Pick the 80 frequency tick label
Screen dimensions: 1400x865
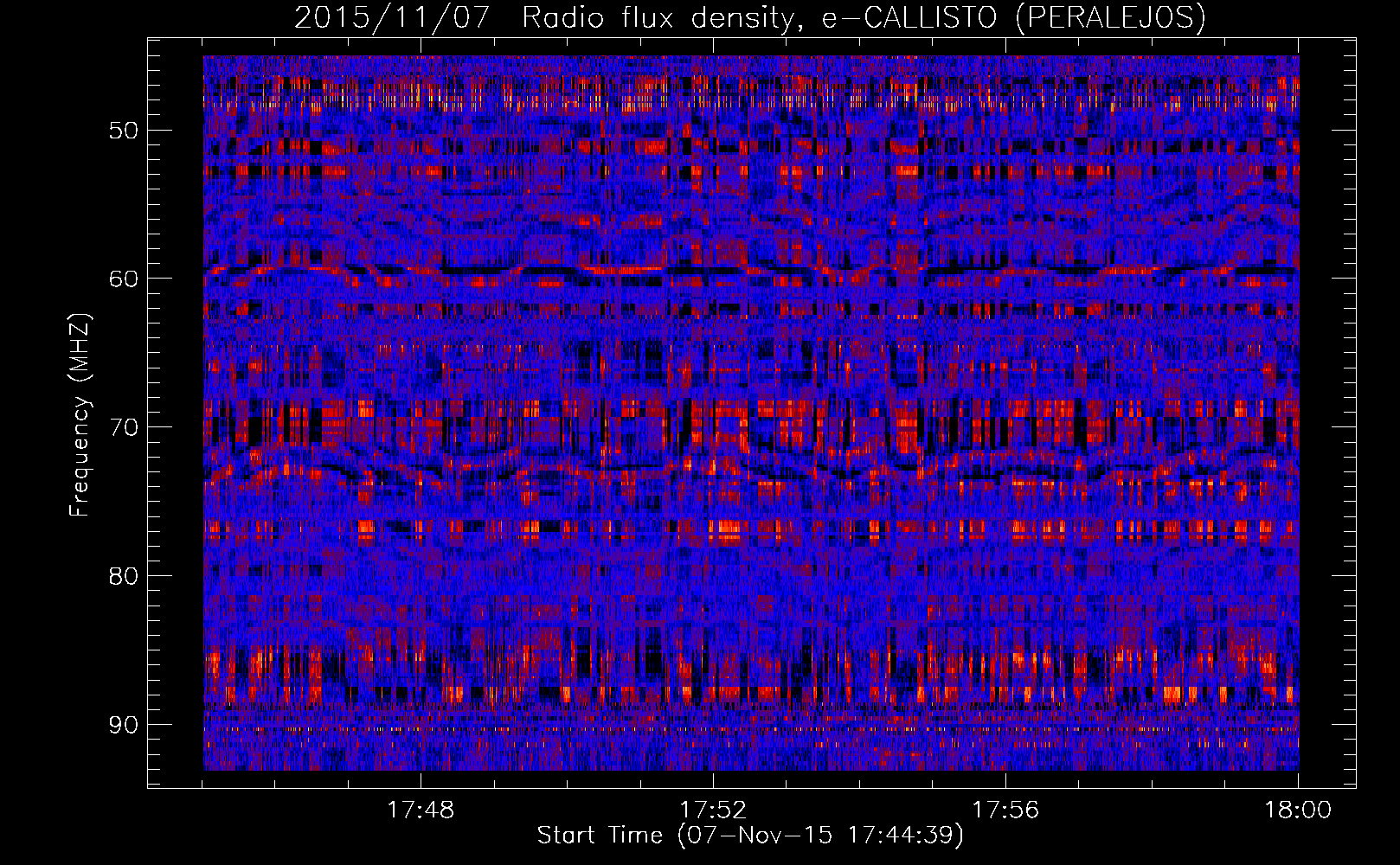coord(123,576)
